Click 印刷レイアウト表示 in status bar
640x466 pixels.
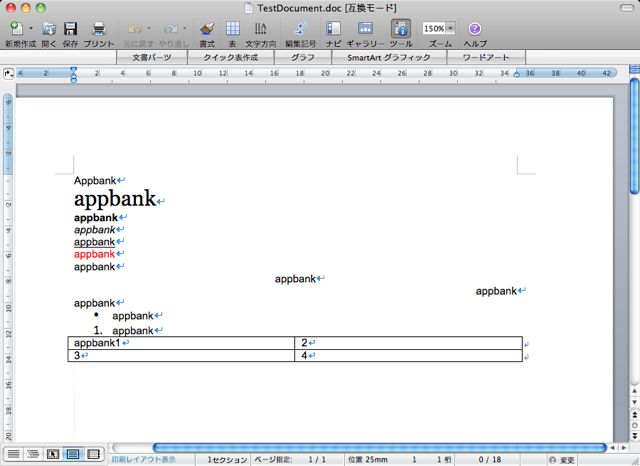pos(144,459)
